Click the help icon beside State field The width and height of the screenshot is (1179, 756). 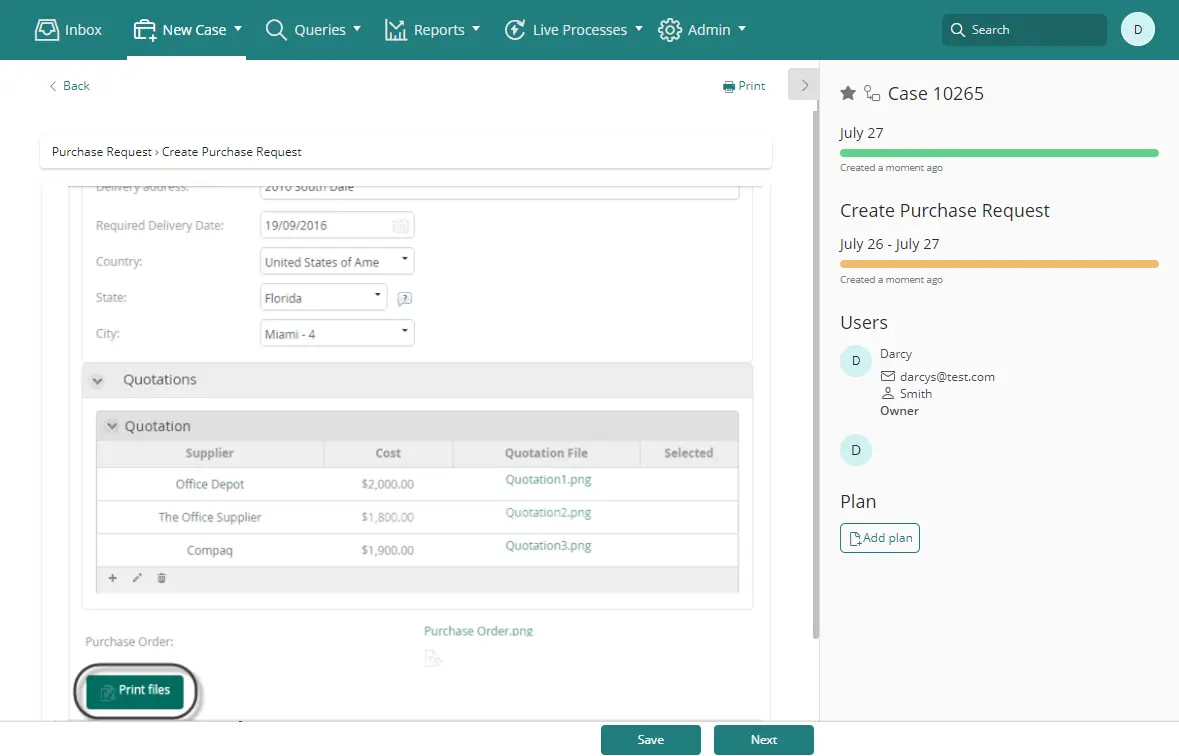[405, 299]
